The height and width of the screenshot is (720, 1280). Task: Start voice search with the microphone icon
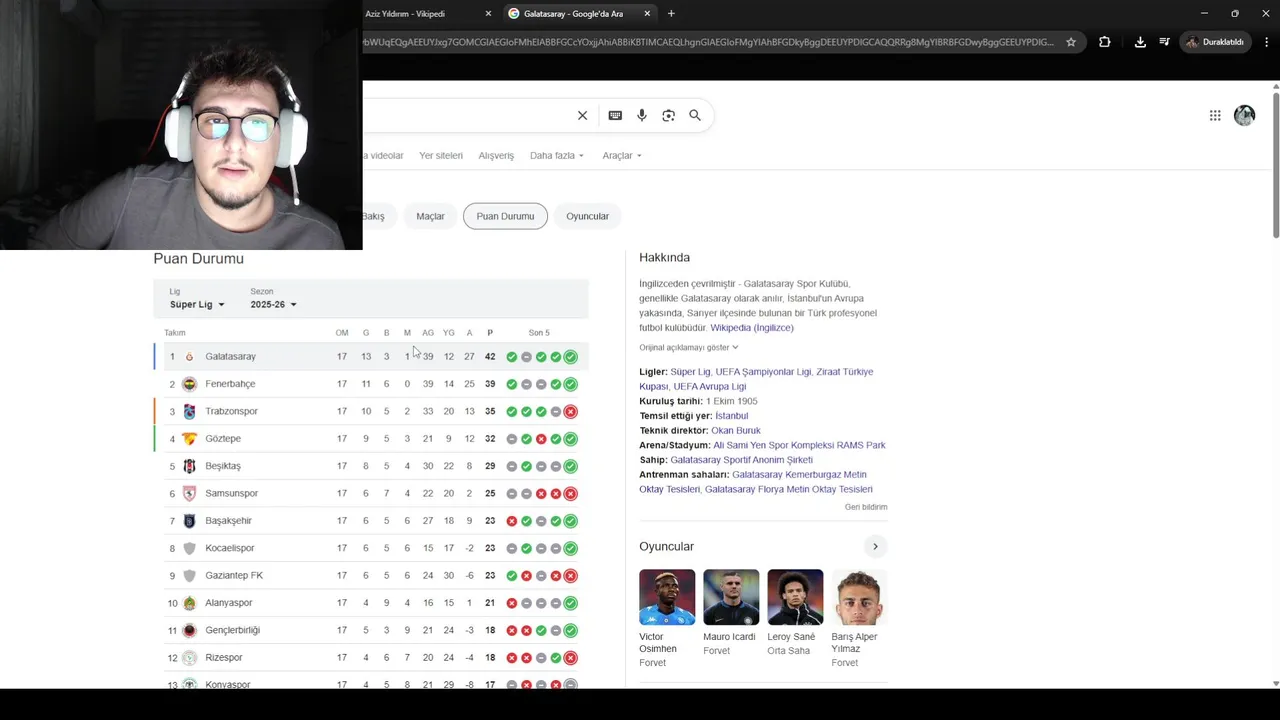642,115
